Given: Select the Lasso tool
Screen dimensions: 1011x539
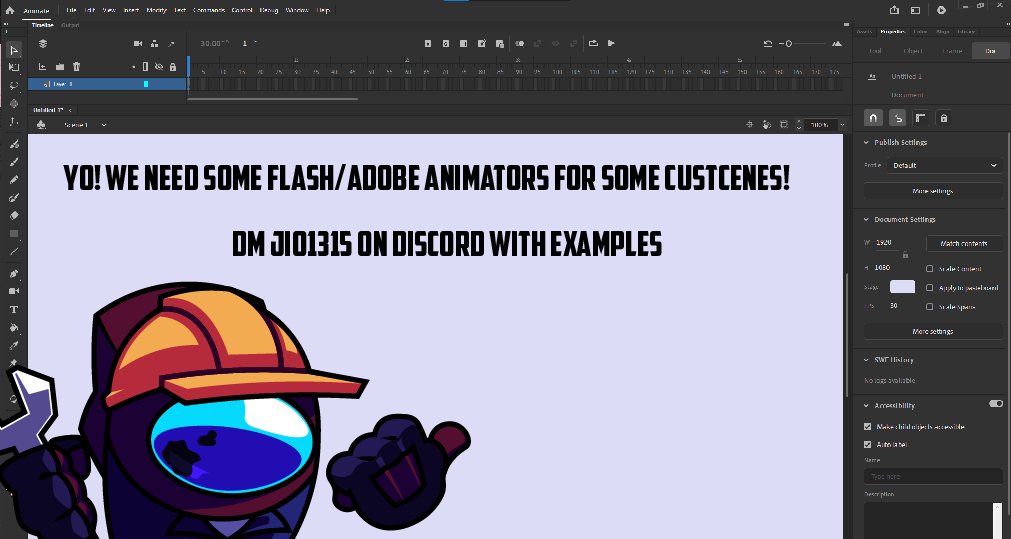Looking at the screenshot, I should click(x=14, y=85).
